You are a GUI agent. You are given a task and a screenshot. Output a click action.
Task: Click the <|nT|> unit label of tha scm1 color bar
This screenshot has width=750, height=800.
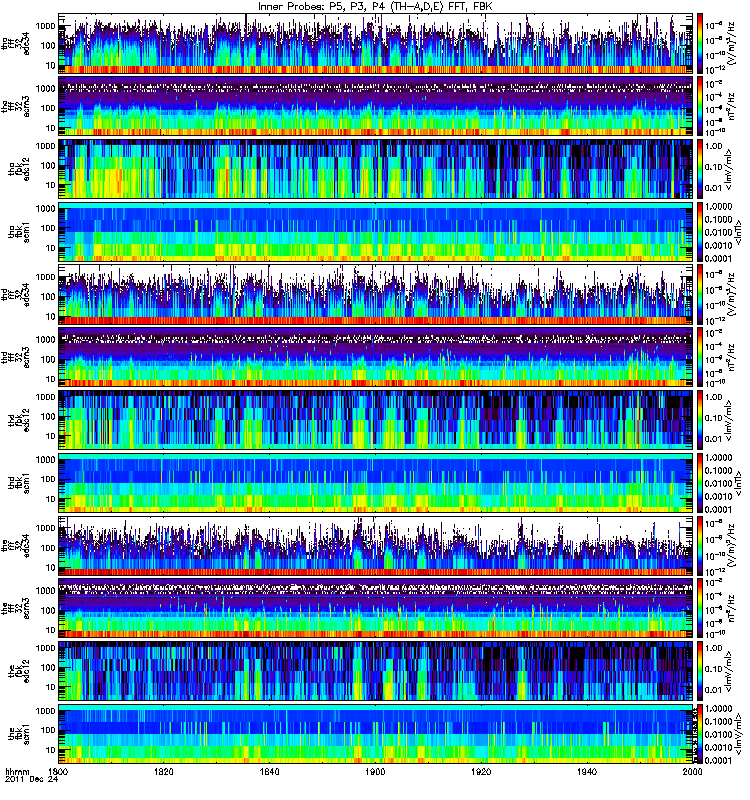738,232
